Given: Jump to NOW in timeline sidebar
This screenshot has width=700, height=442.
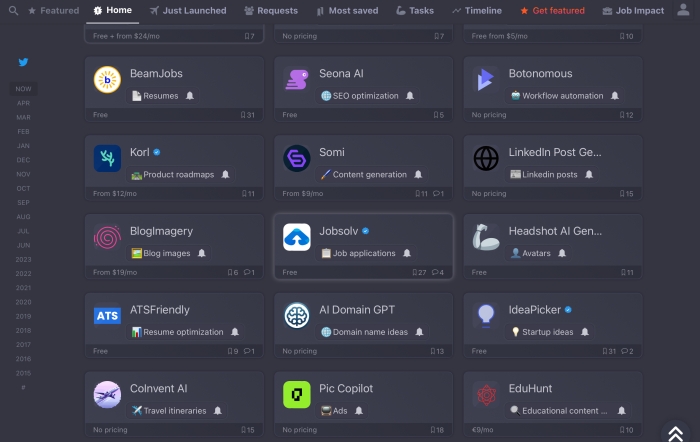Looking at the screenshot, I should pyautogui.click(x=23, y=89).
